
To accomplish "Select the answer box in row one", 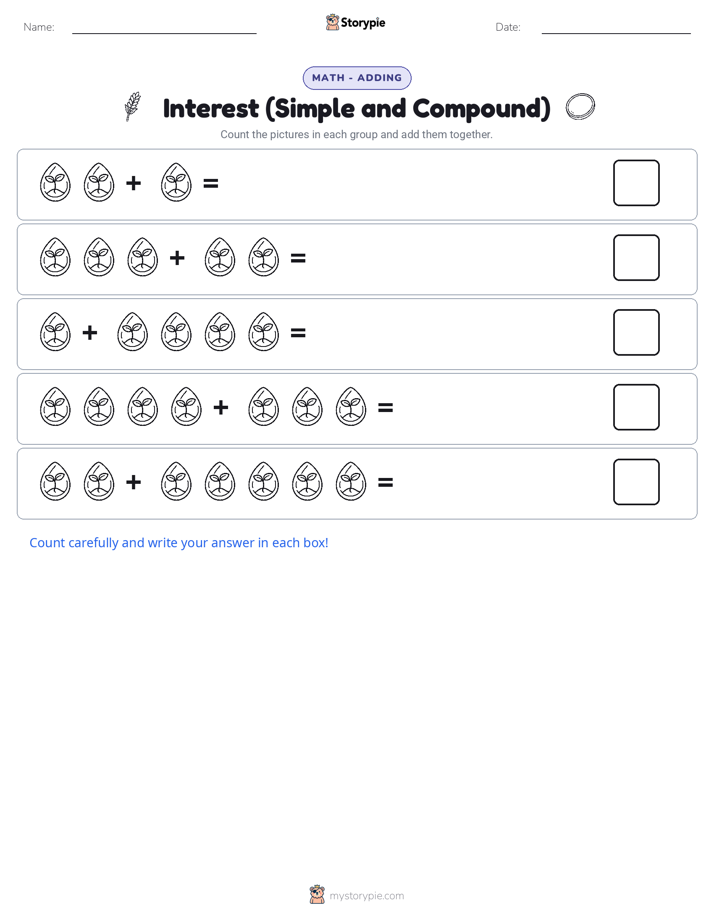I will coord(636,183).
